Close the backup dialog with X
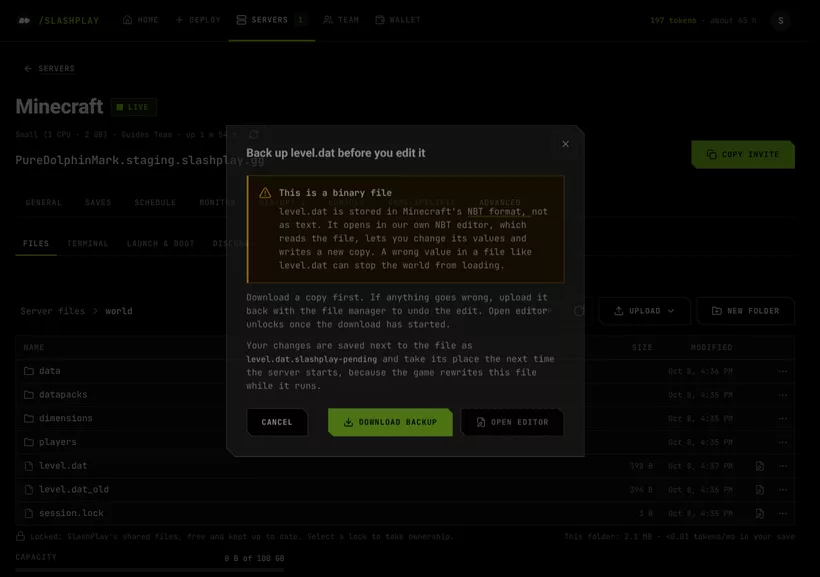The height and width of the screenshot is (577, 820). pos(565,144)
